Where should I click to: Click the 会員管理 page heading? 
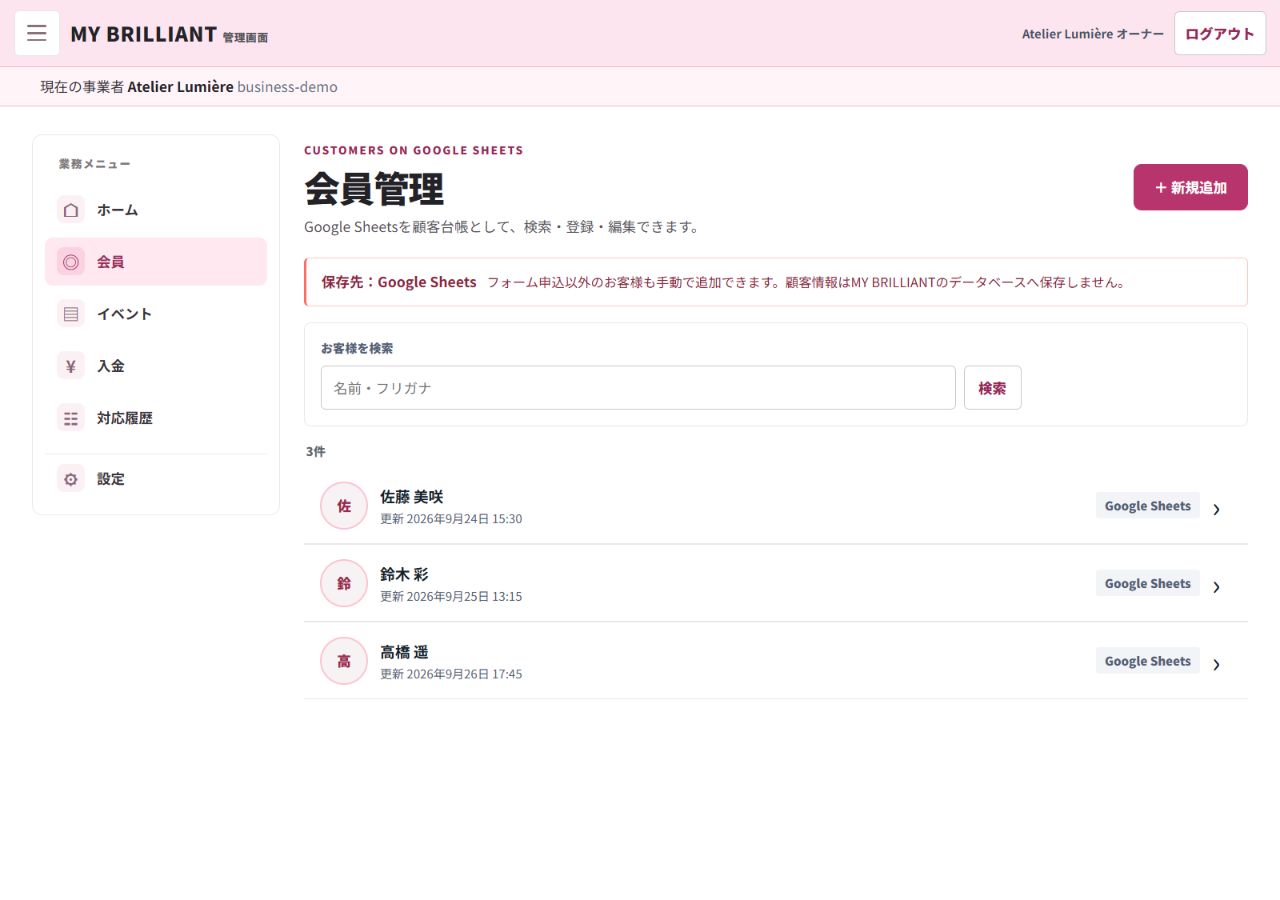374,189
